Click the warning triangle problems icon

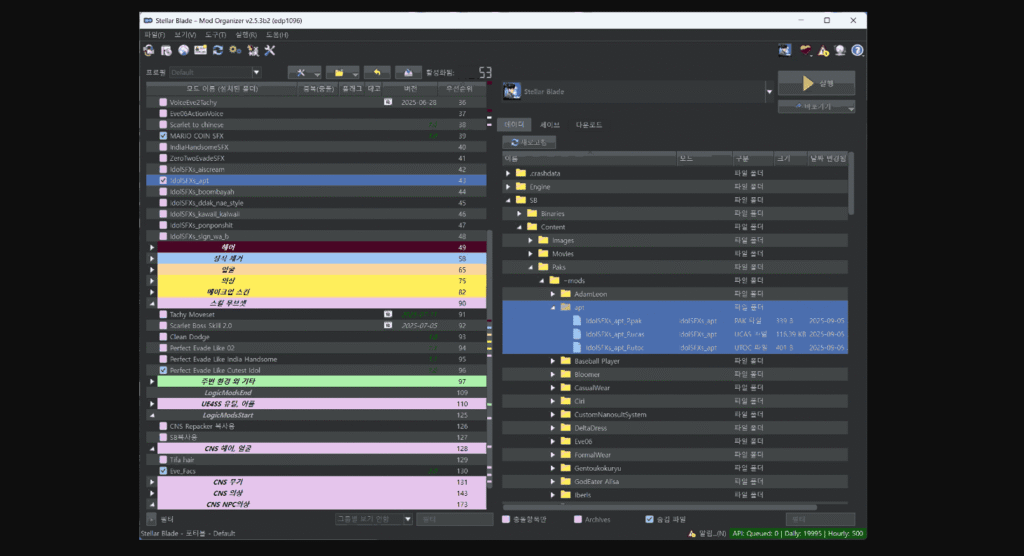click(x=823, y=50)
